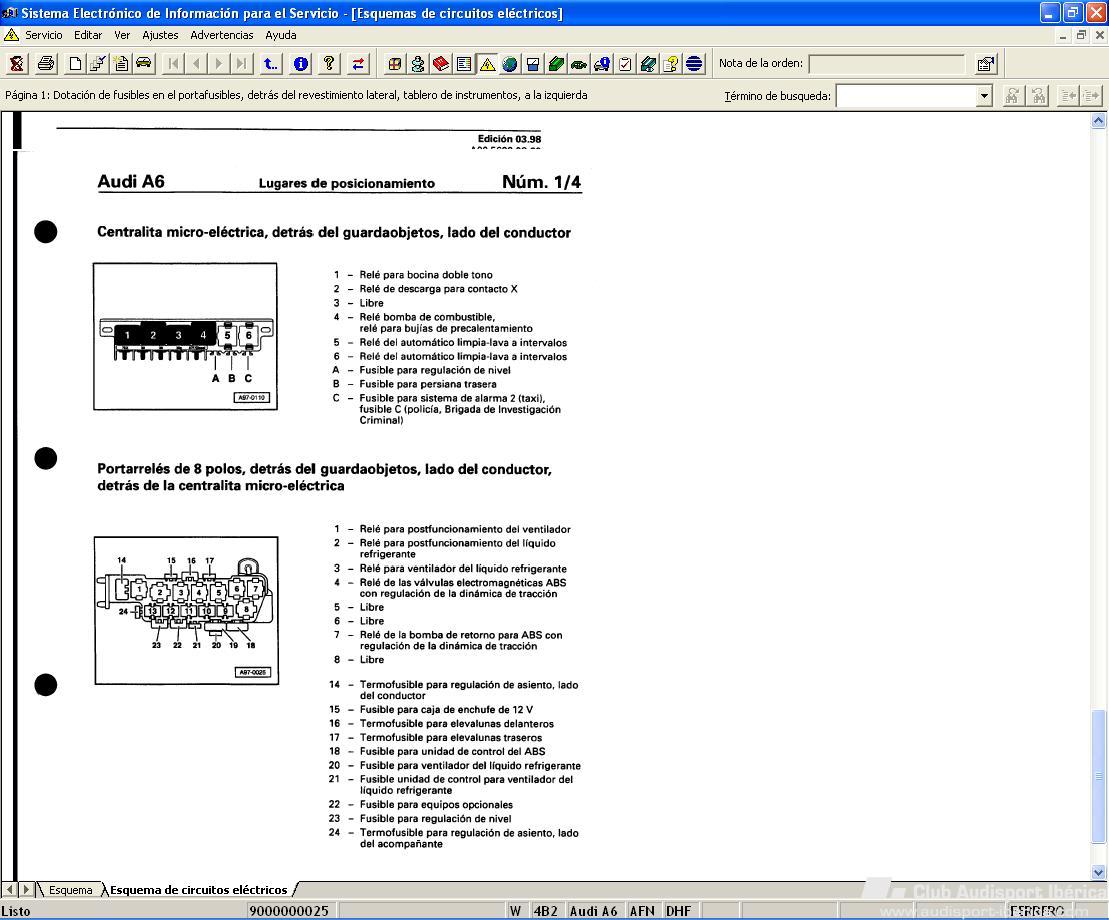Expand the Término de busqueda dropdown
The image size is (1109, 920).
click(984, 96)
